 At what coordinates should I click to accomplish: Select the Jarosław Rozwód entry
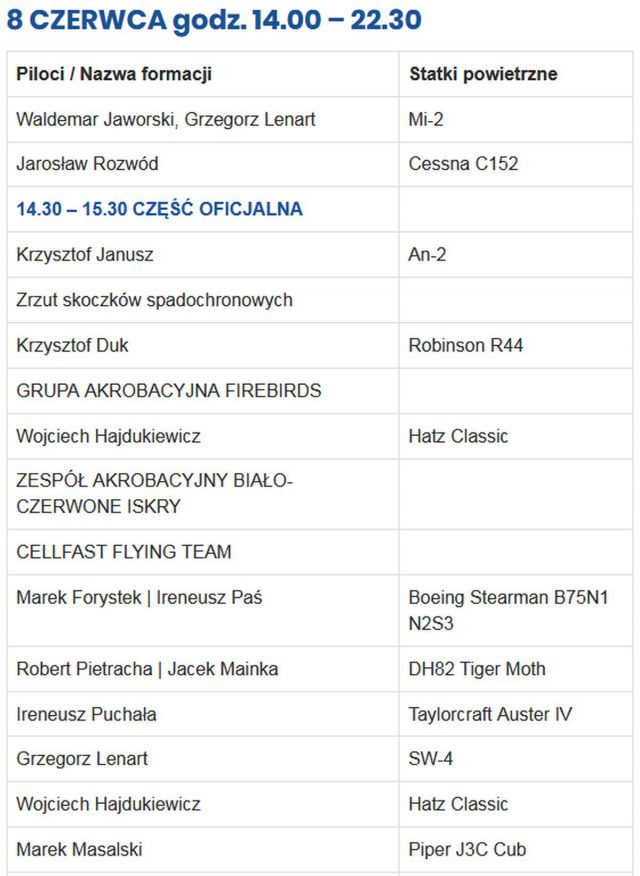click(87, 164)
